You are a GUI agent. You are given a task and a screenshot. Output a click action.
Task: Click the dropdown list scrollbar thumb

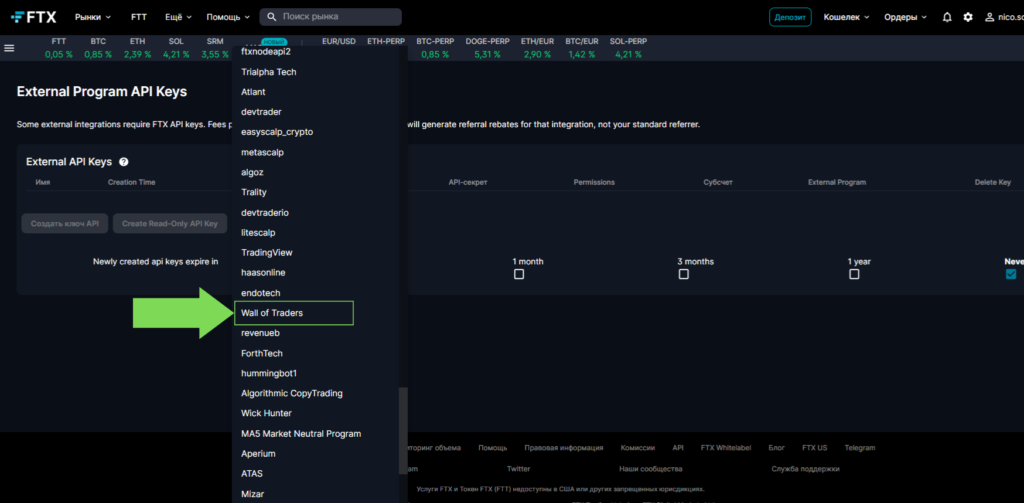pyautogui.click(x=403, y=430)
